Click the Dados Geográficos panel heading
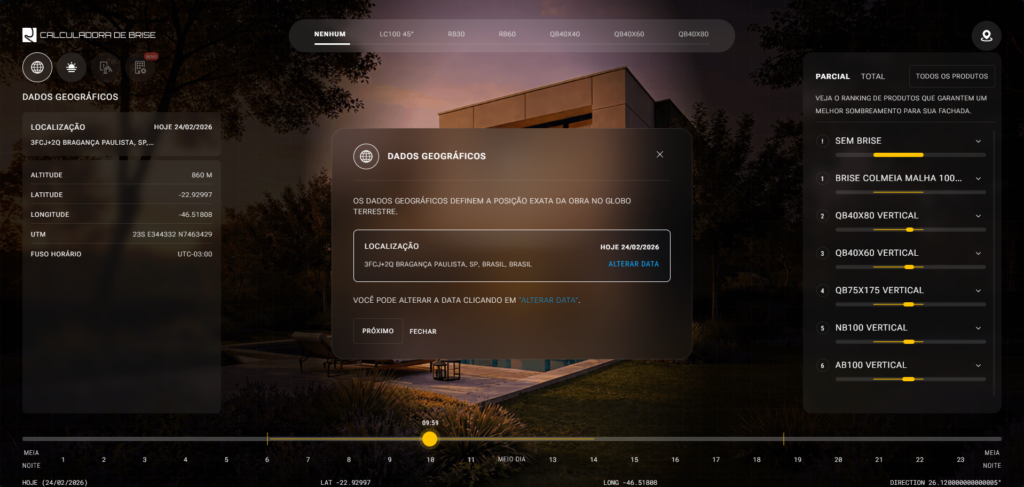The image size is (1024, 487). point(71,97)
